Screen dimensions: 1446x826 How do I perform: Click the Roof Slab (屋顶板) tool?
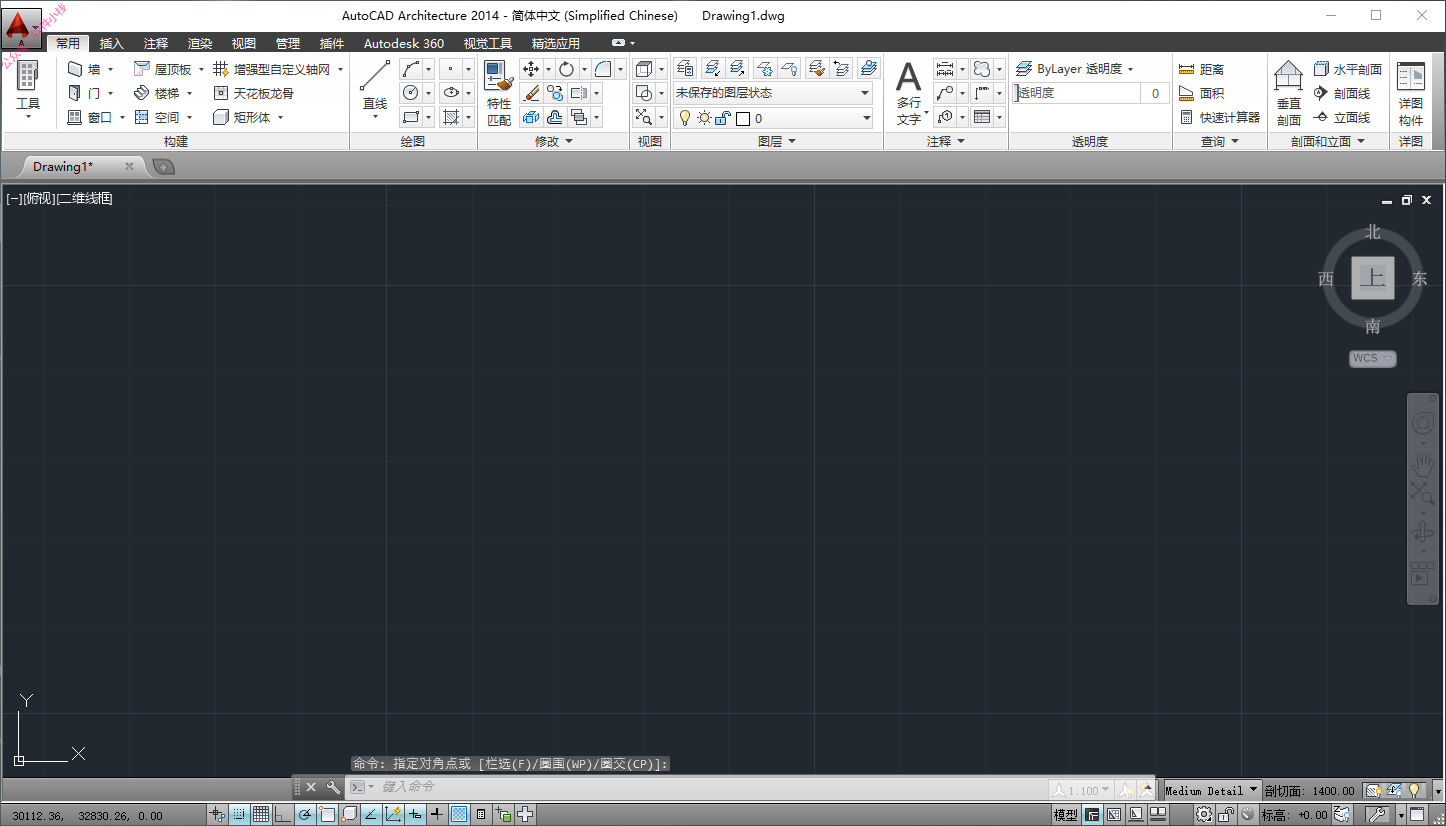(x=163, y=69)
